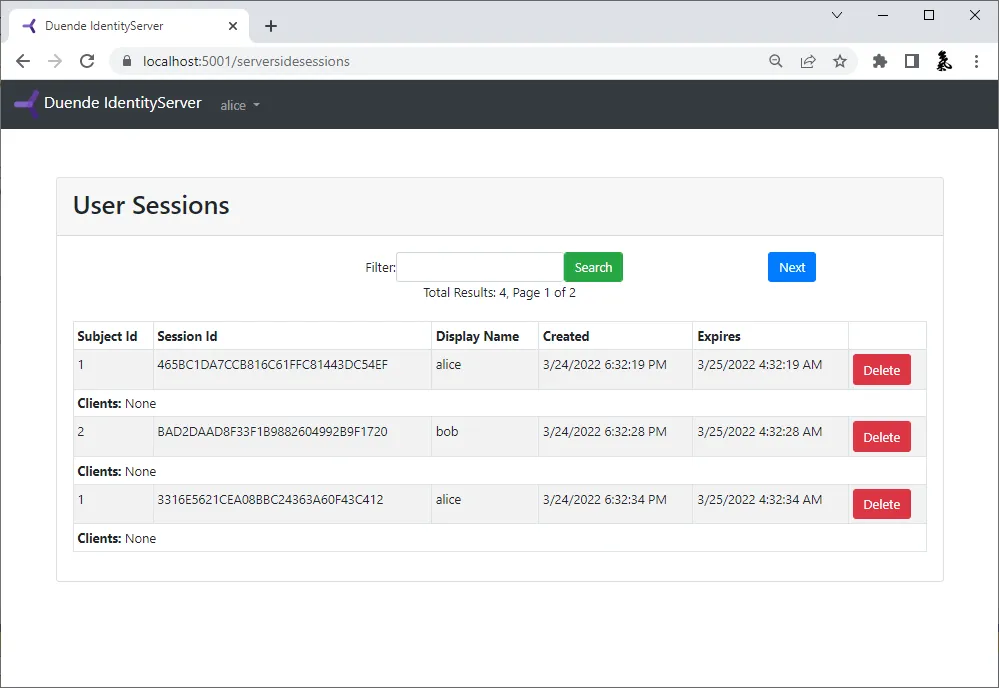Click inside the Filter input field
This screenshot has height=688, width=999.
tap(479, 267)
